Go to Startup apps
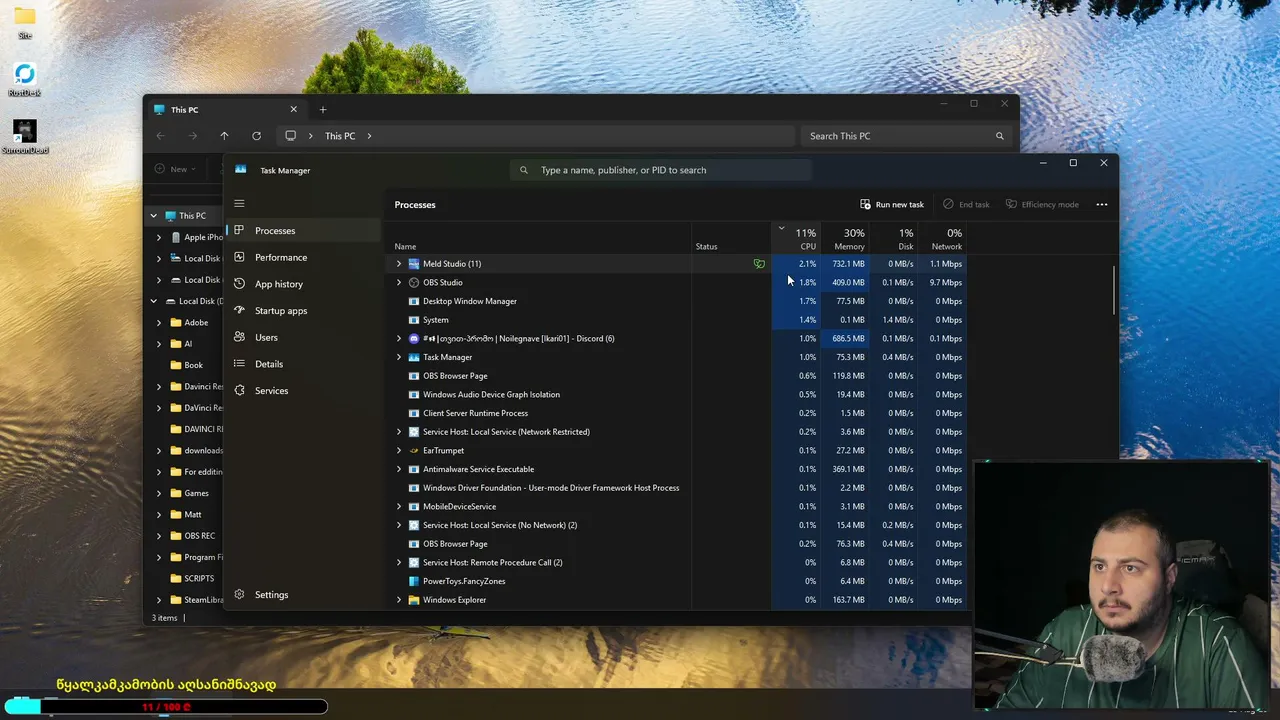Viewport: 1280px width, 720px height. (304, 311)
